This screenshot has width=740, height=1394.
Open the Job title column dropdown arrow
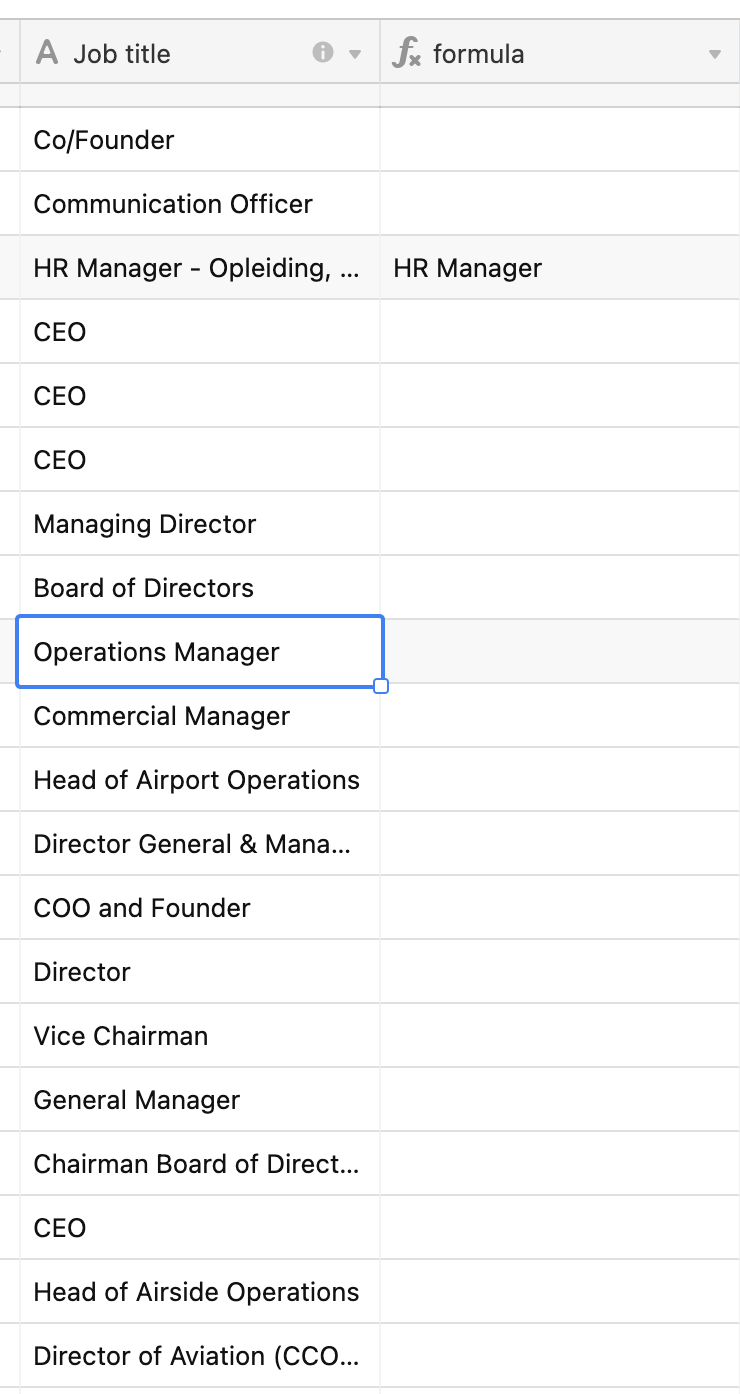354,54
